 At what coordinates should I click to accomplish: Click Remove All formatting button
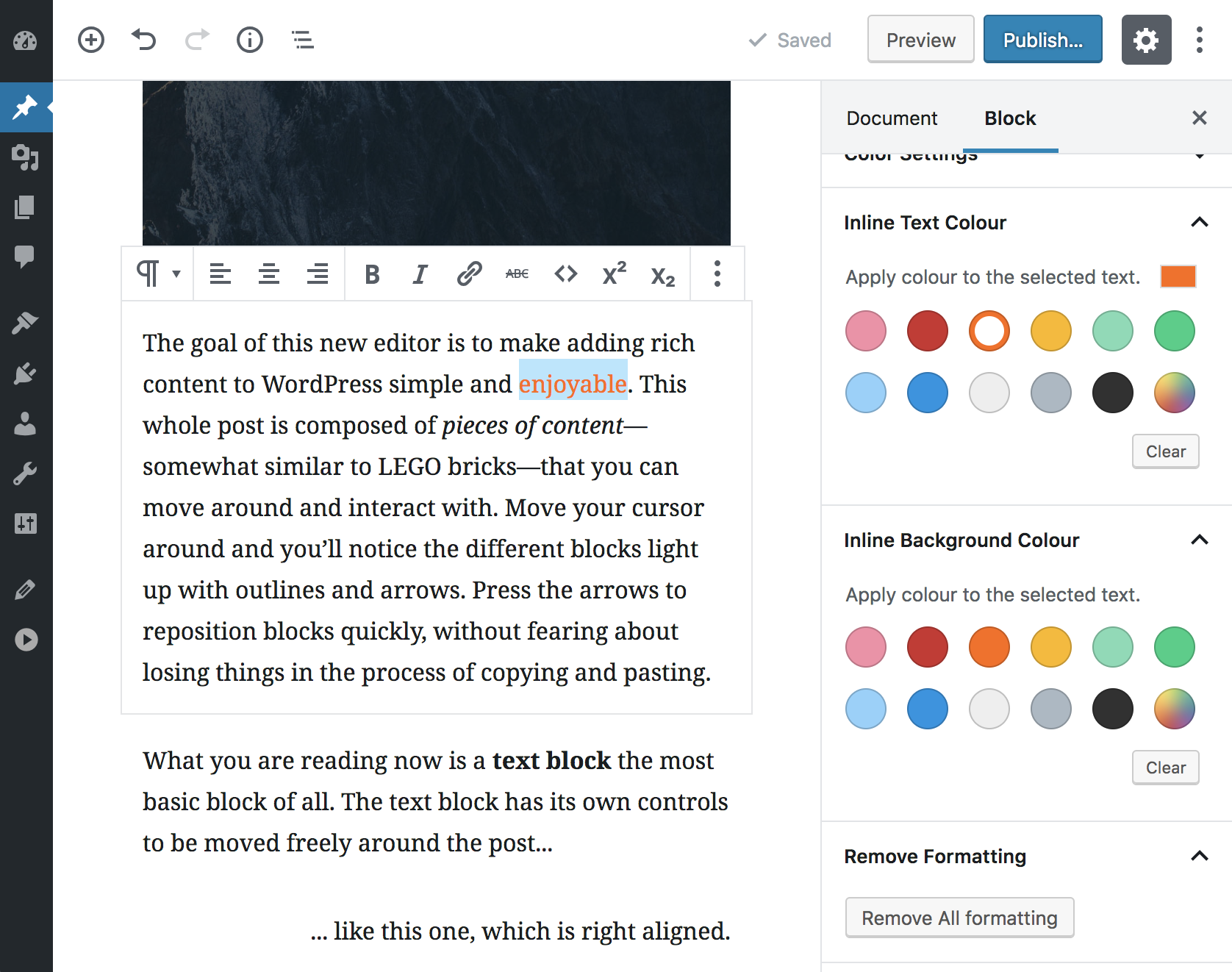959,918
